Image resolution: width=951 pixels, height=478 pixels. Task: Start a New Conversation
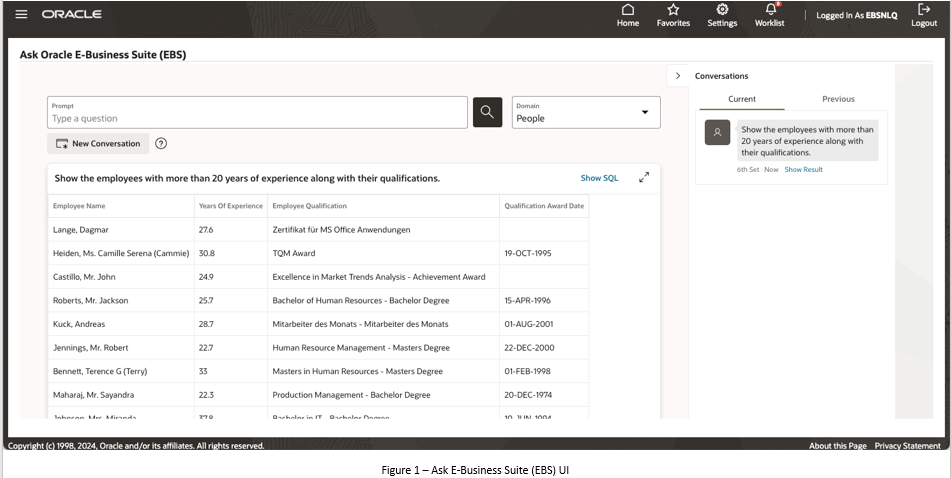(98, 143)
